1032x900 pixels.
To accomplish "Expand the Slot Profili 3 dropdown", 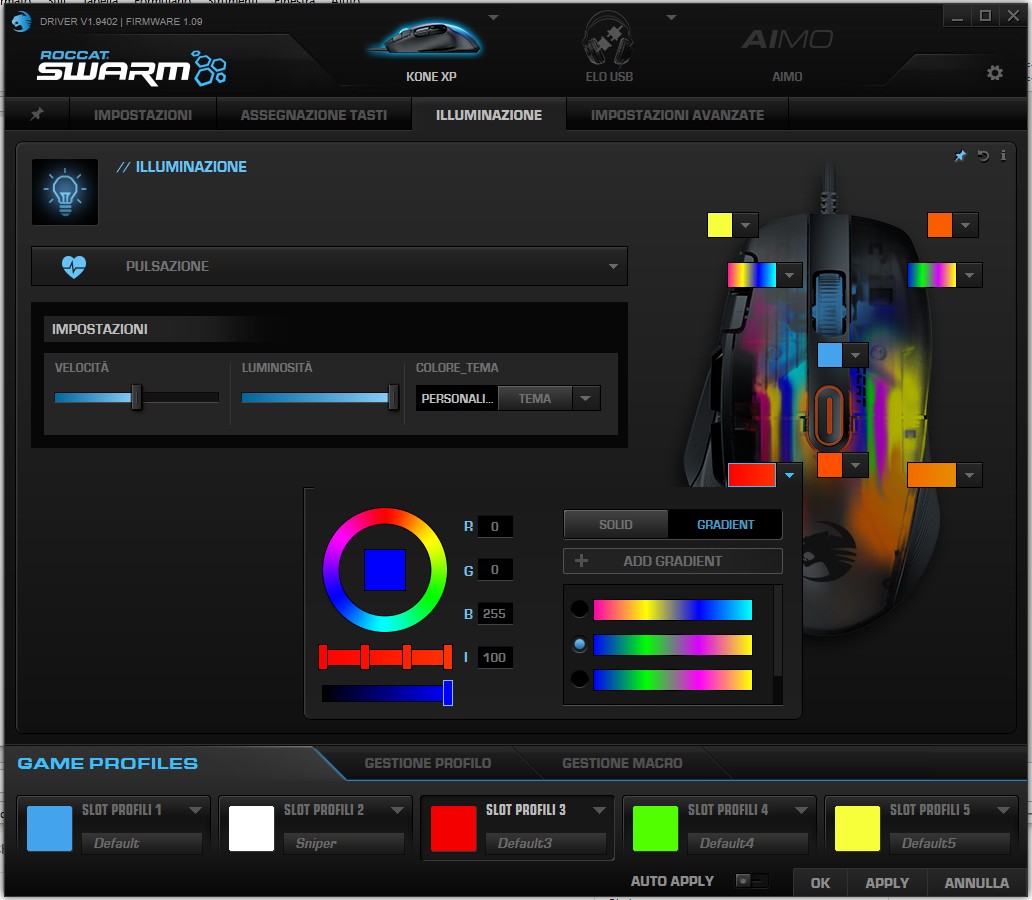I will [600, 810].
